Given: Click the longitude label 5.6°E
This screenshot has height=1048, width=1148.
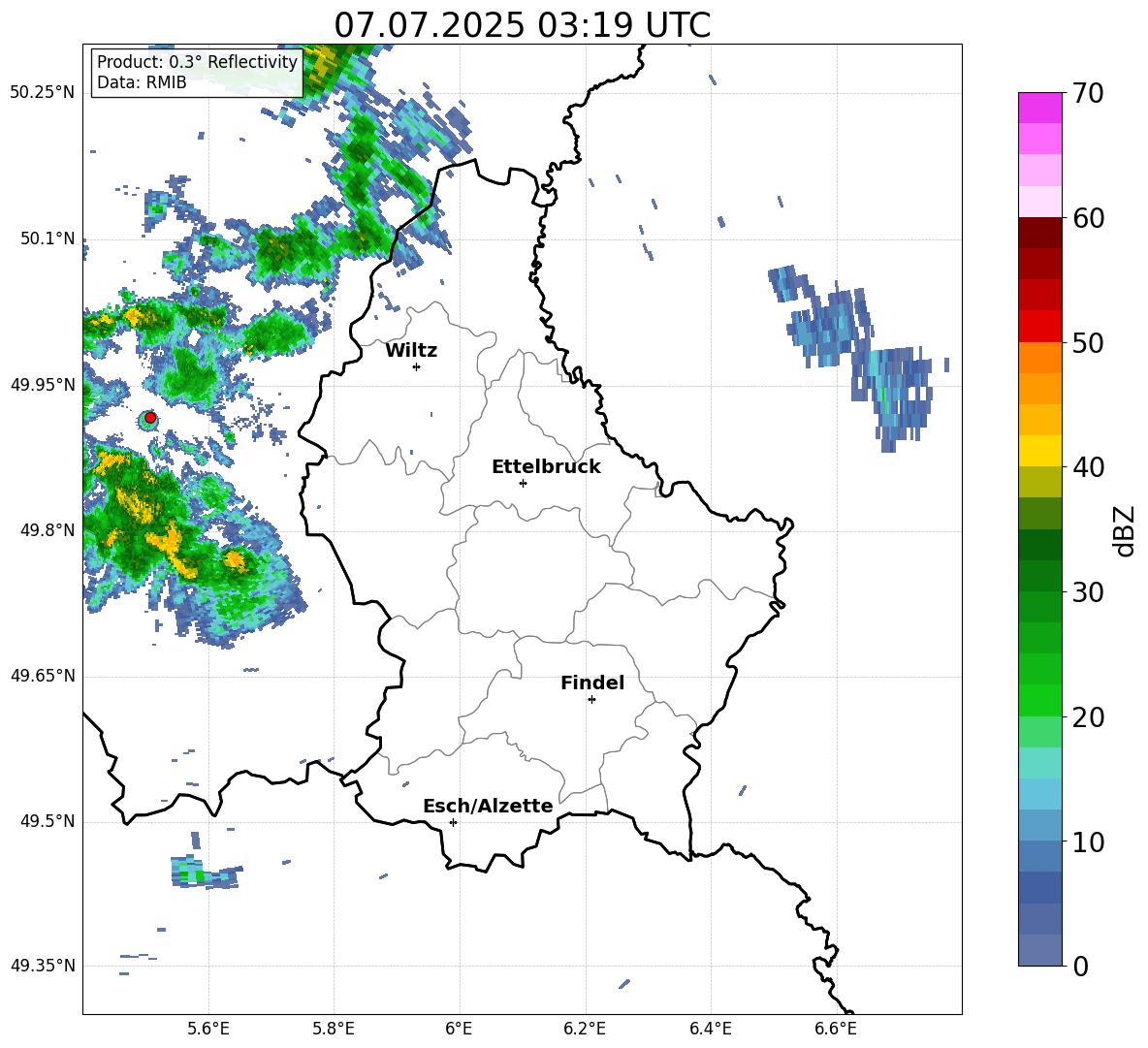Looking at the screenshot, I should click(x=208, y=1029).
